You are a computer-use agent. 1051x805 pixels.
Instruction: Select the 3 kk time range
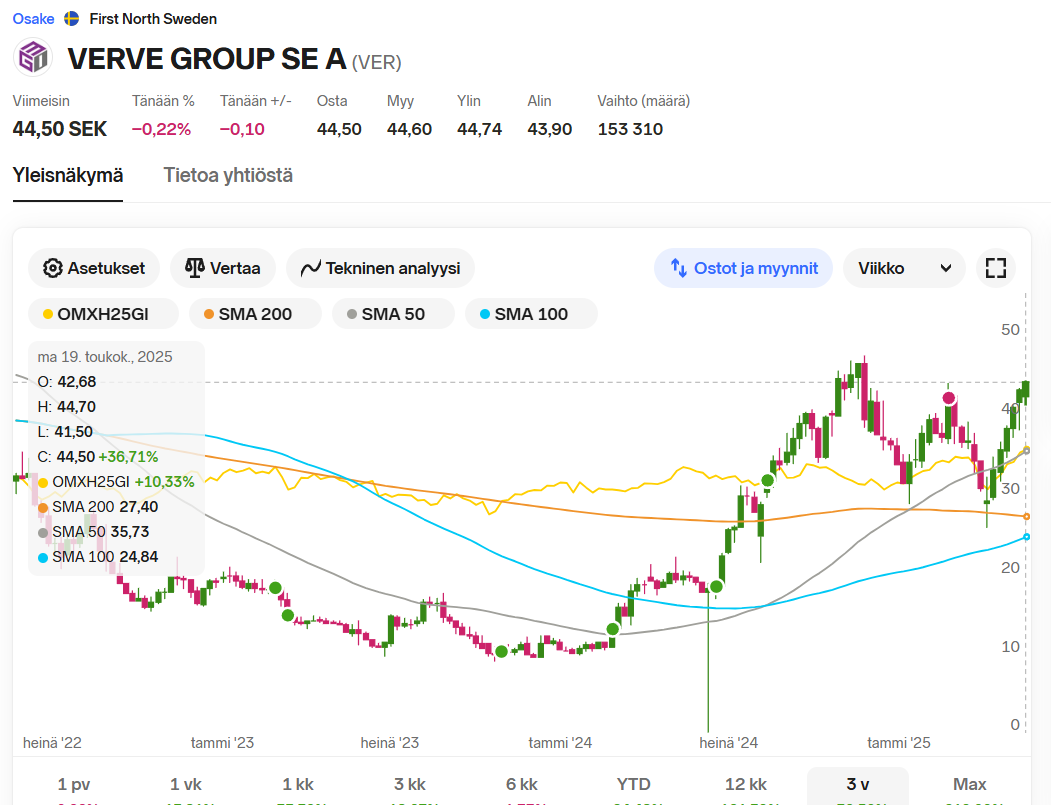pos(410,784)
